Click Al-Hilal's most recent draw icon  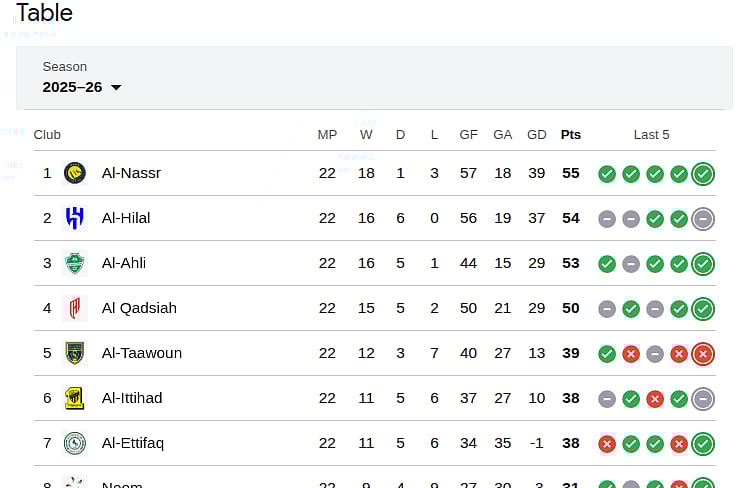pos(703,219)
